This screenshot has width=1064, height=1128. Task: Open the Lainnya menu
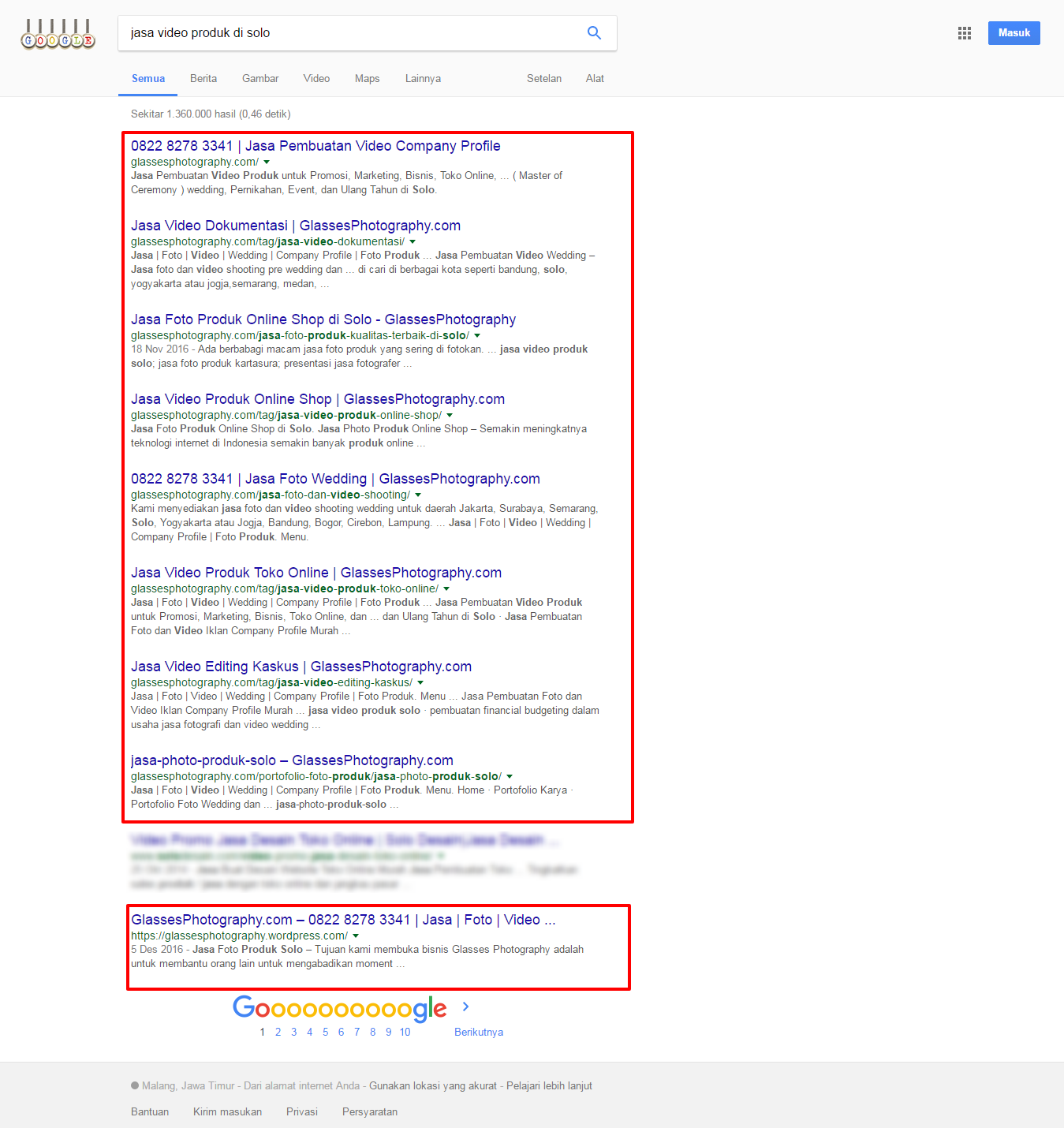click(x=423, y=79)
